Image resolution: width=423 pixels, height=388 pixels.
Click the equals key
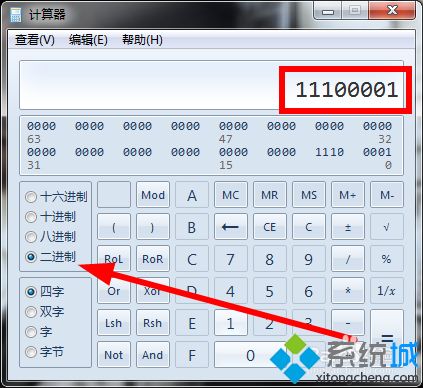click(x=387, y=339)
